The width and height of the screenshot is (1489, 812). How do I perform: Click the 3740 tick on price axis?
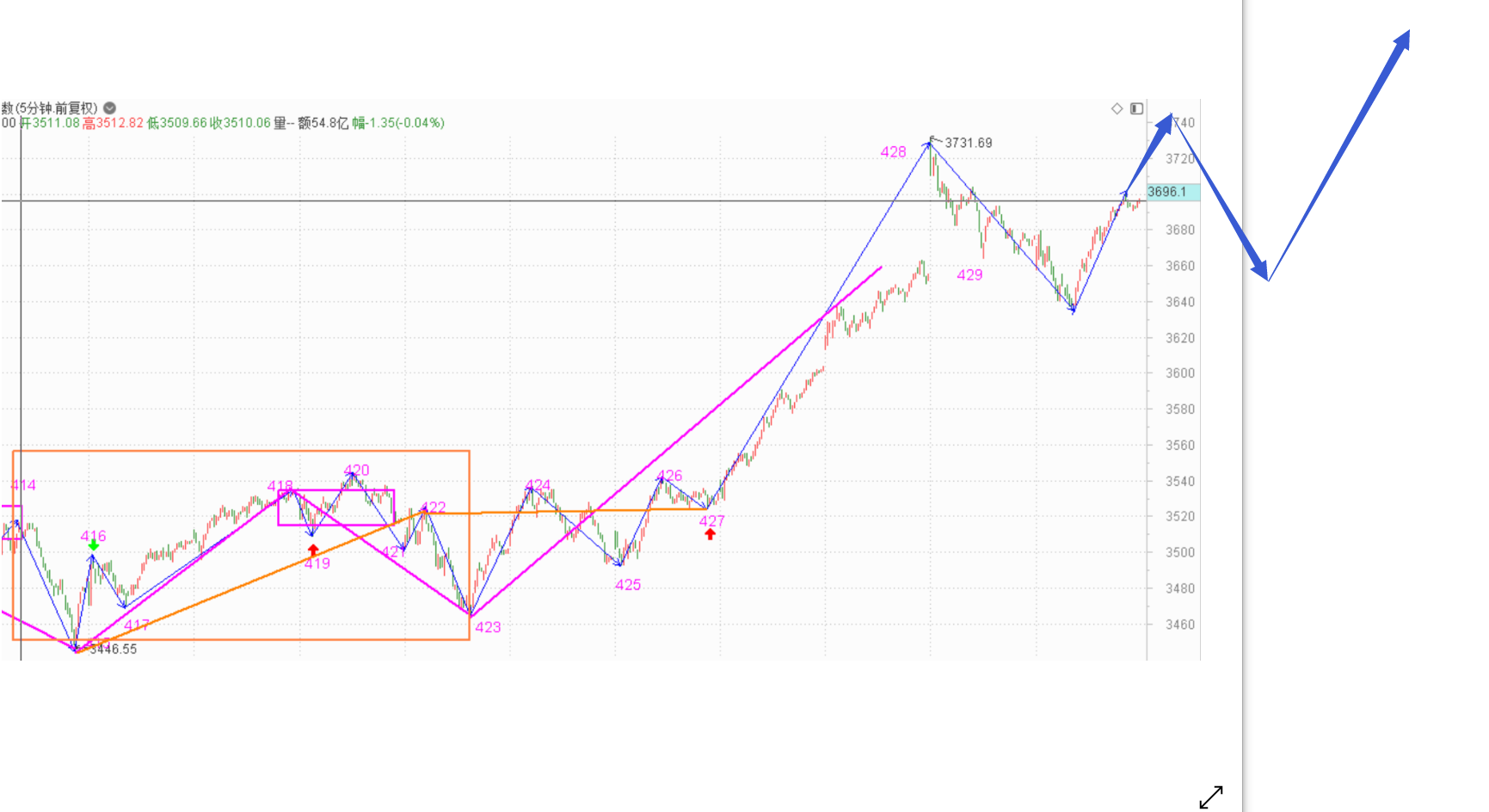(1184, 123)
